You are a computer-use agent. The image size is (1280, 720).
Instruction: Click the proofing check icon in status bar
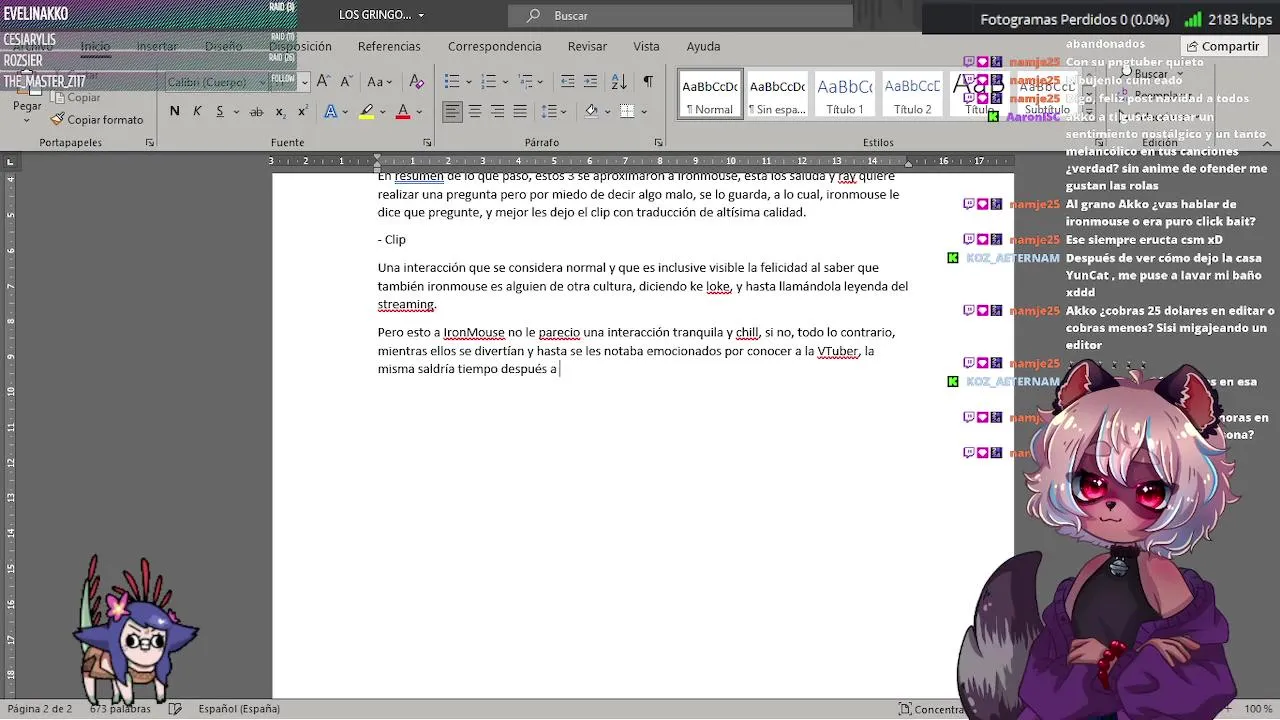pyautogui.click(x=175, y=709)
